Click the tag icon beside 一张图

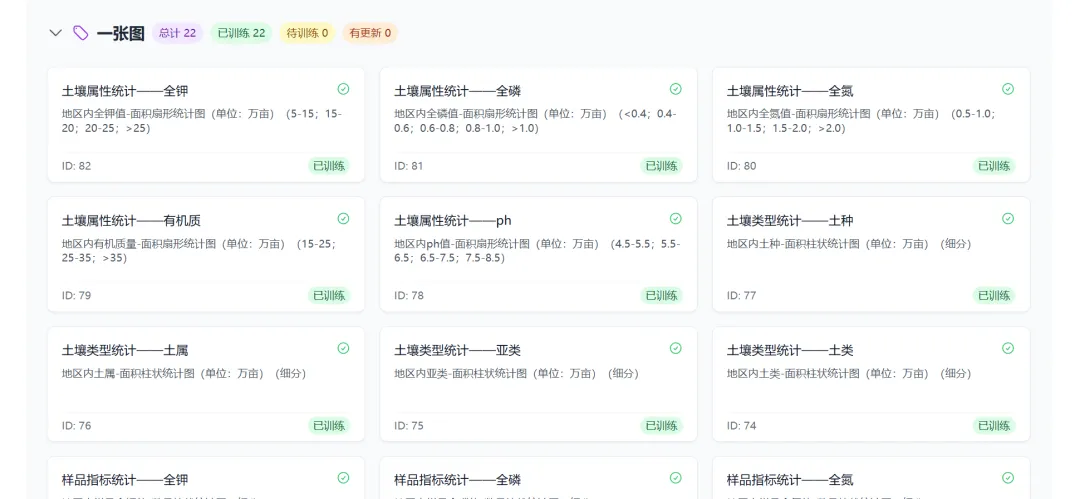coord(81,33)
